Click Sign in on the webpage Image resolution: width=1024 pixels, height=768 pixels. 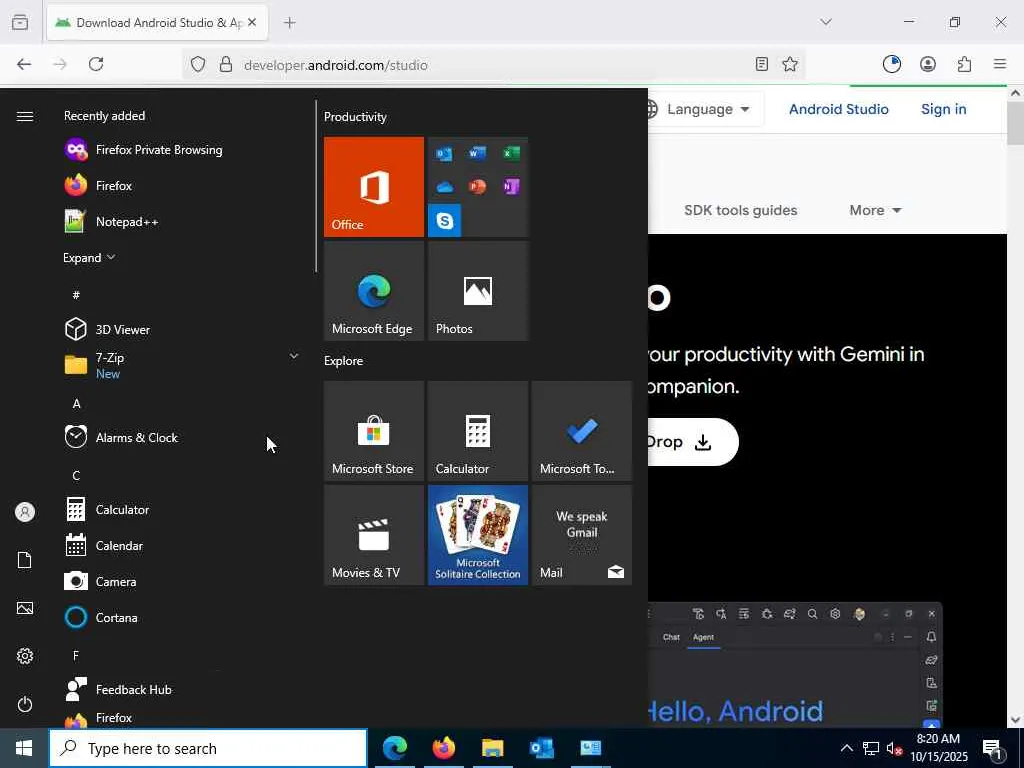coord(944,109)
